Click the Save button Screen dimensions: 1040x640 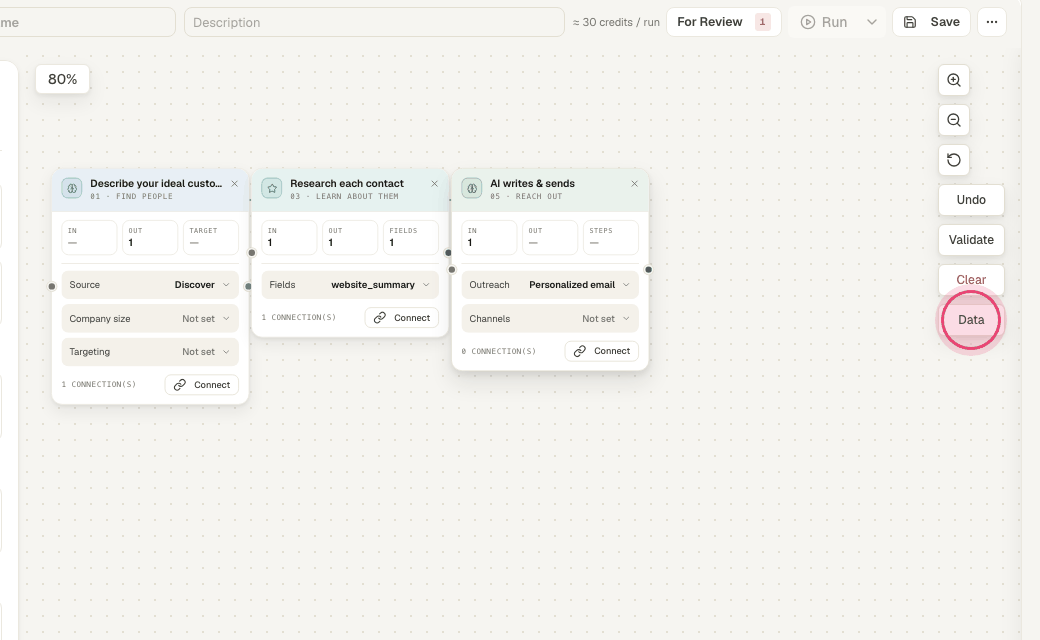pos(931,22)
